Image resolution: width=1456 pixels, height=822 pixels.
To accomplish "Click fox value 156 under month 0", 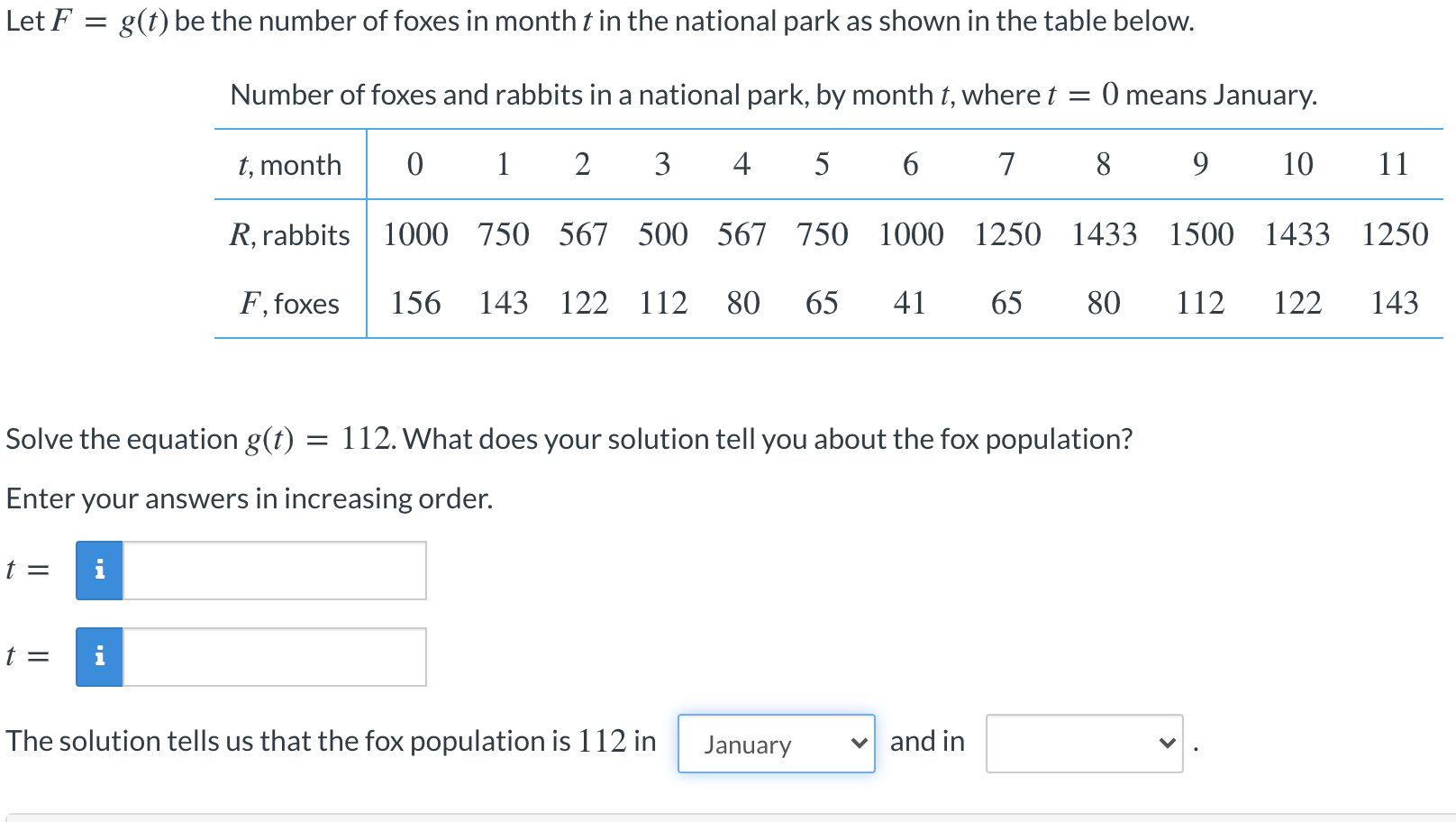I will click(x=415, y=303).
